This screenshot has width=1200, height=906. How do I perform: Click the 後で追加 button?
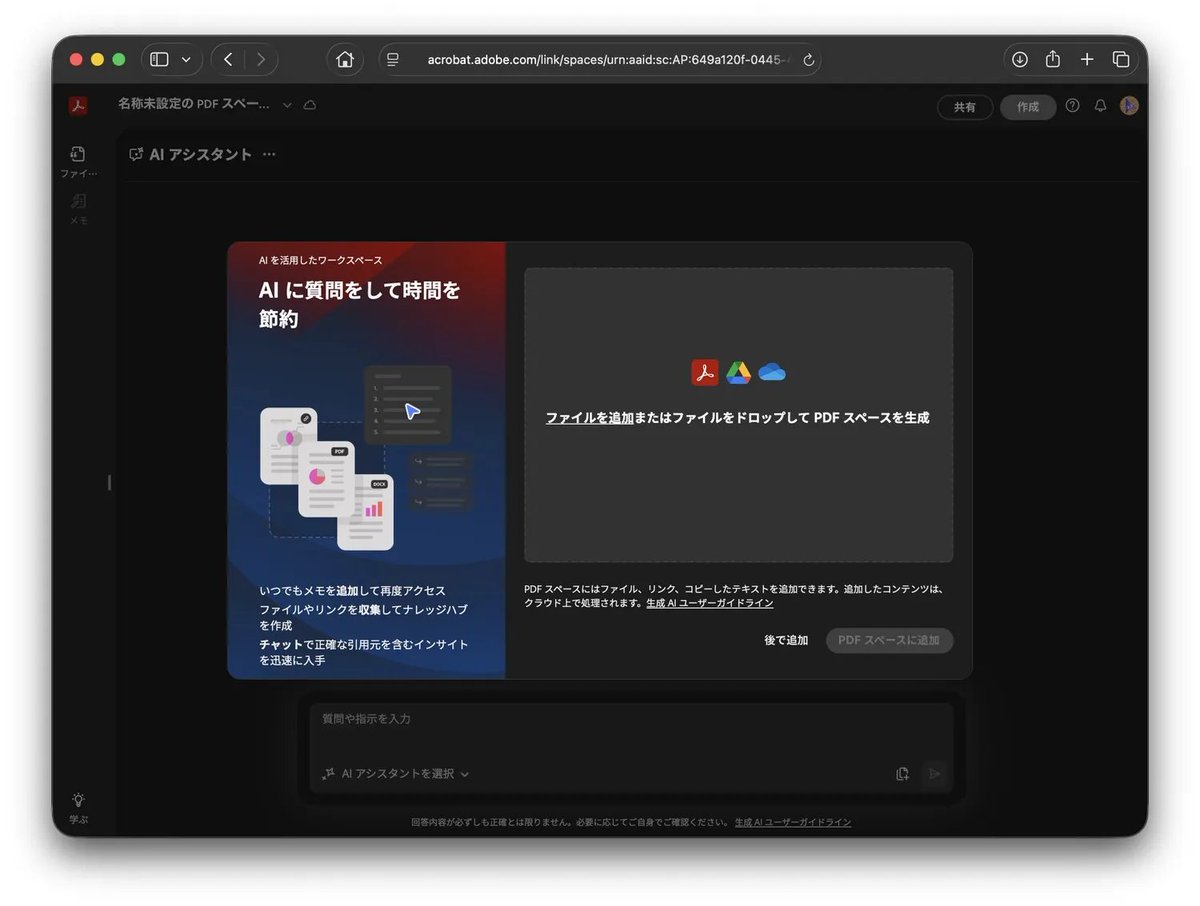(x=786, y=640)
